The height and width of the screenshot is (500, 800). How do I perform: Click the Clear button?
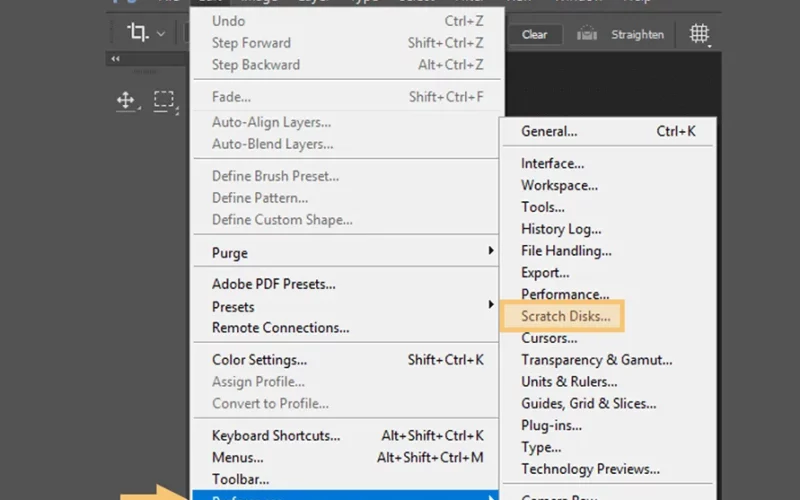[534, 35]
